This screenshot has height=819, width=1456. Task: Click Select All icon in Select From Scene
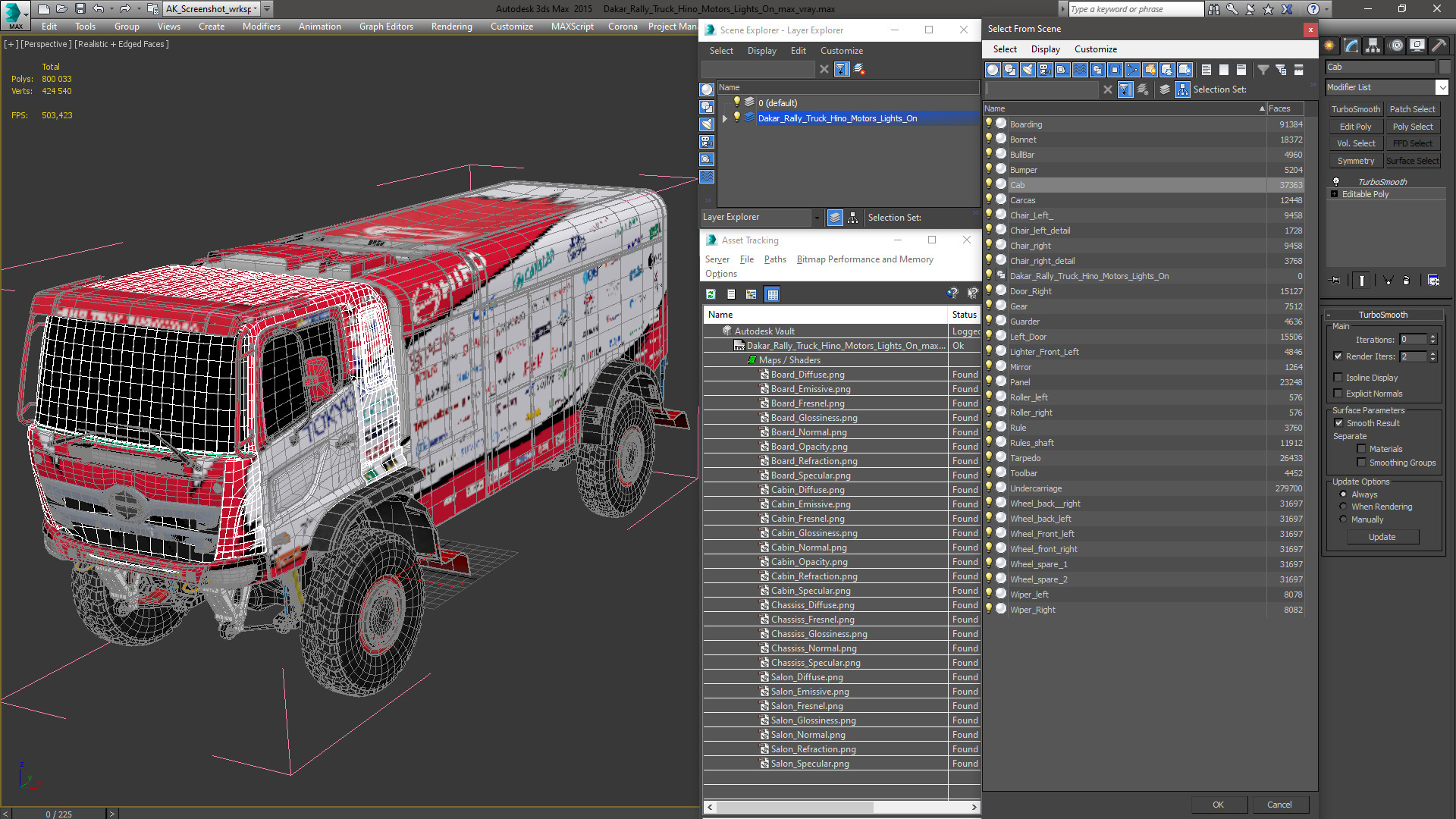(1207, 70)
